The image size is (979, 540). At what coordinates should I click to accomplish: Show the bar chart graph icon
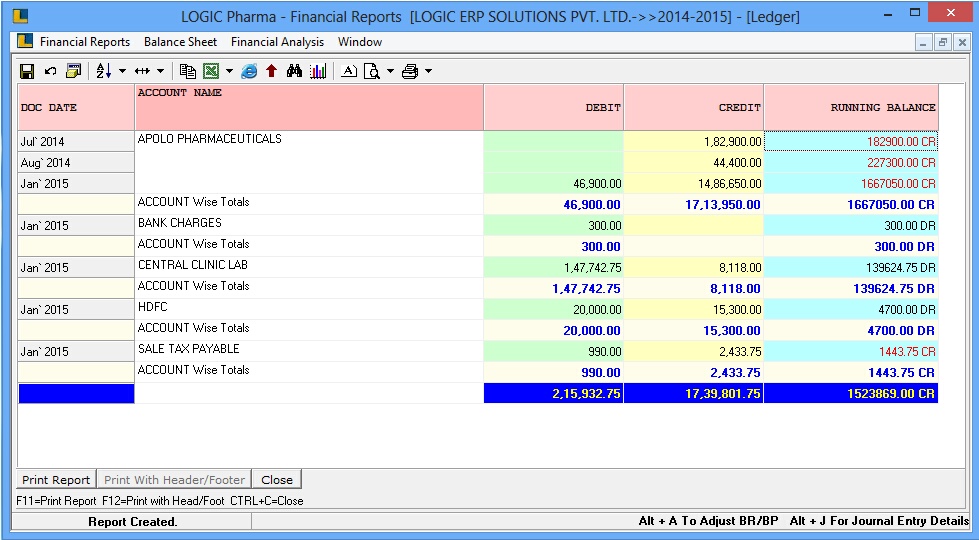[318, 71]
